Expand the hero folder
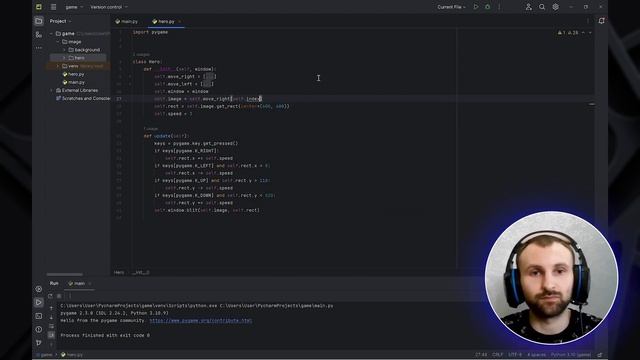Viewport: 640px width, 360px height. click(x=64, y=58)
